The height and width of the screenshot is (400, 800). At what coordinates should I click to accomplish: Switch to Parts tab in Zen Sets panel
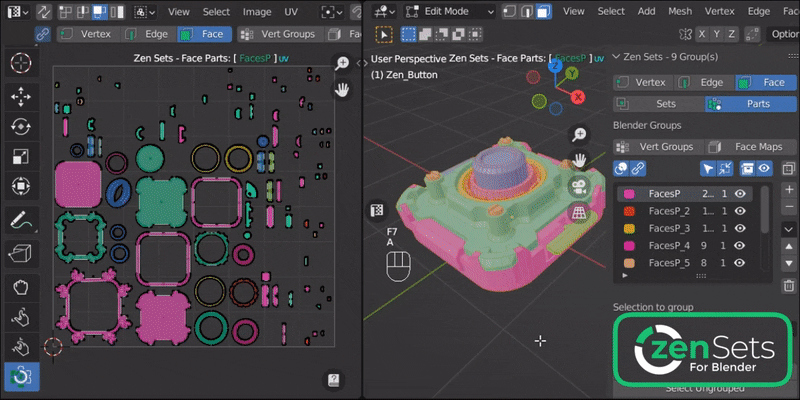[x=751, y=104]
